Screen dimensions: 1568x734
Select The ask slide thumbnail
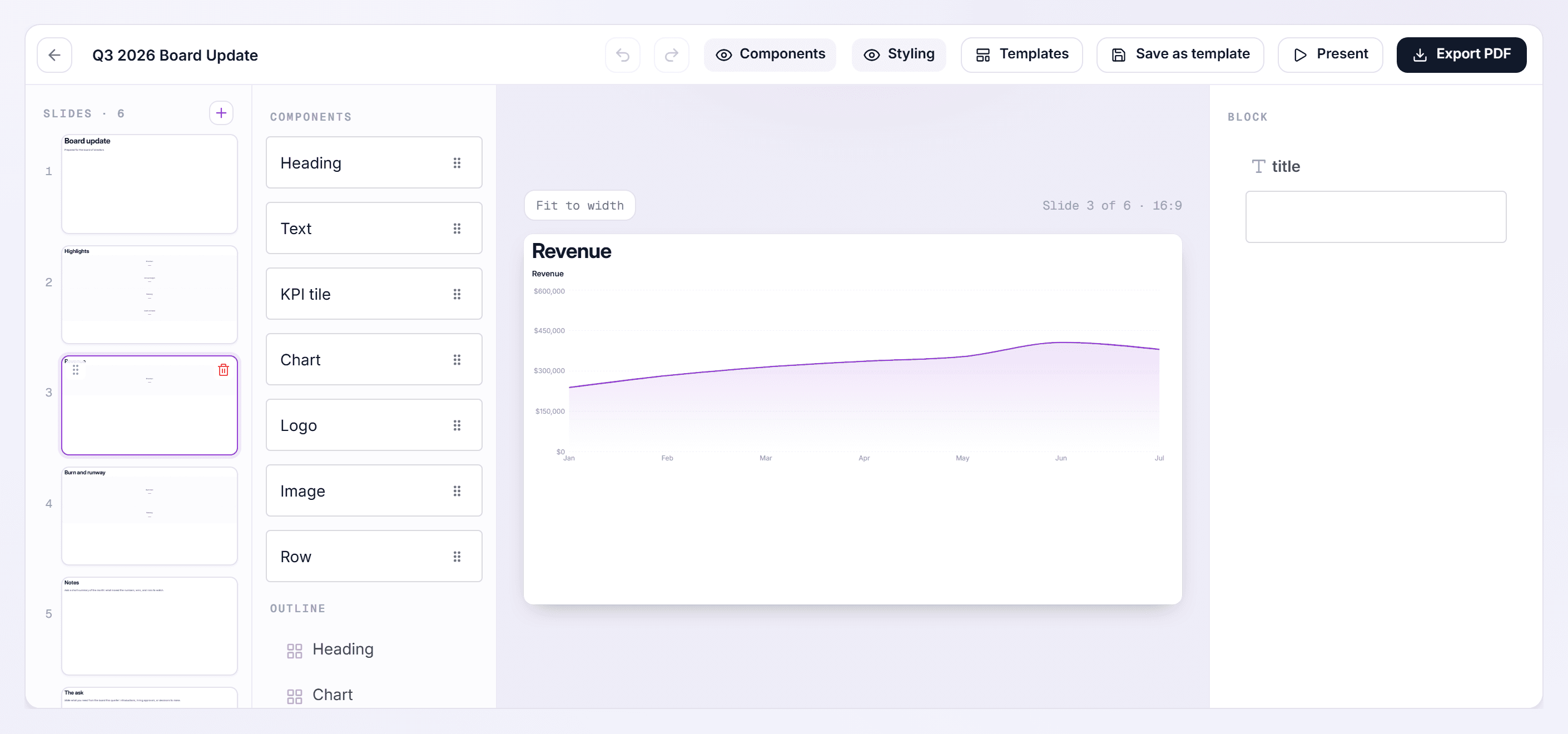click(x=149, y=697)
